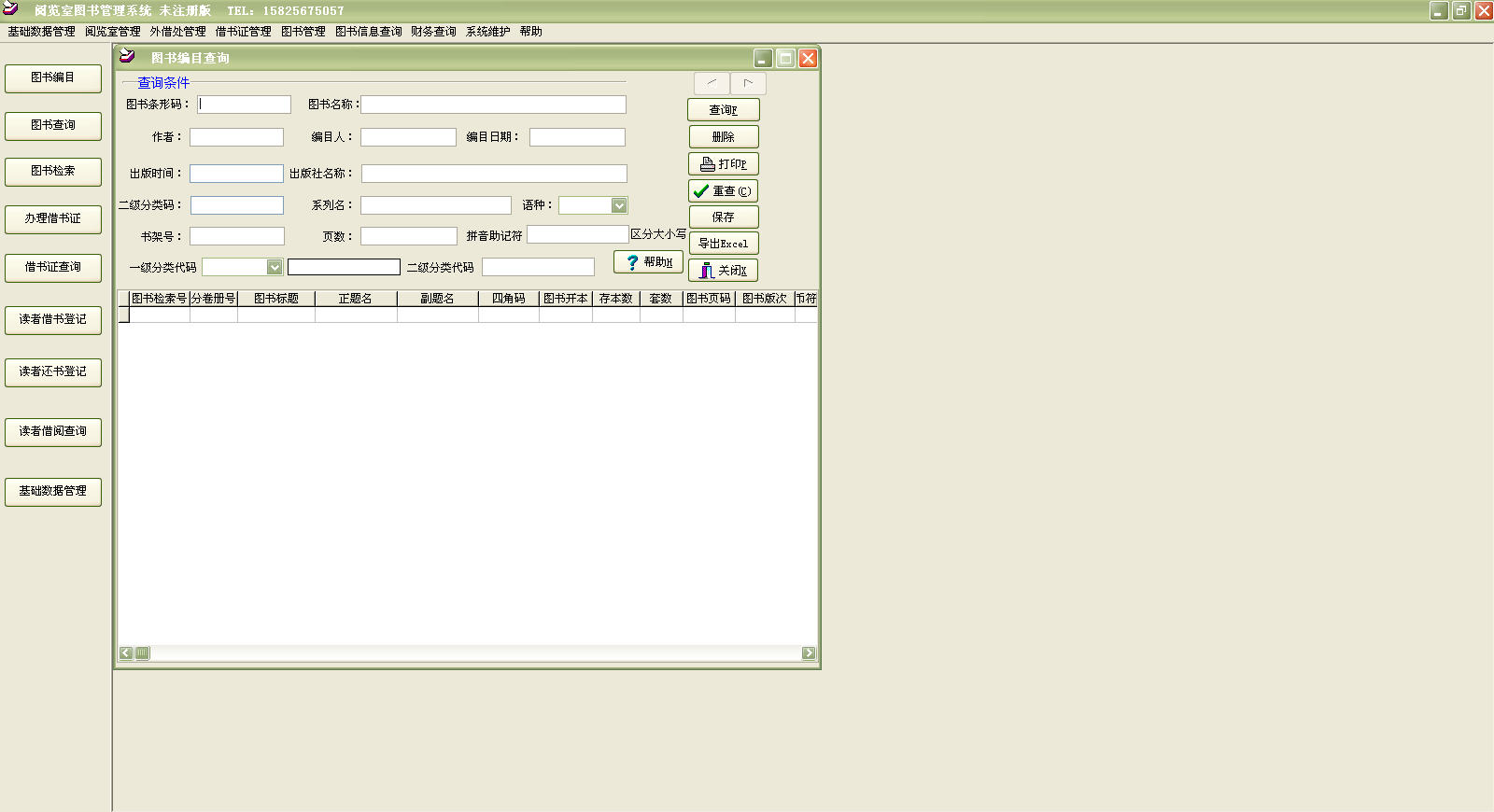The width and height of the screenshot is (1494, 812).
Task: Click the 图书检索 sidebar button
Action: 53,172
